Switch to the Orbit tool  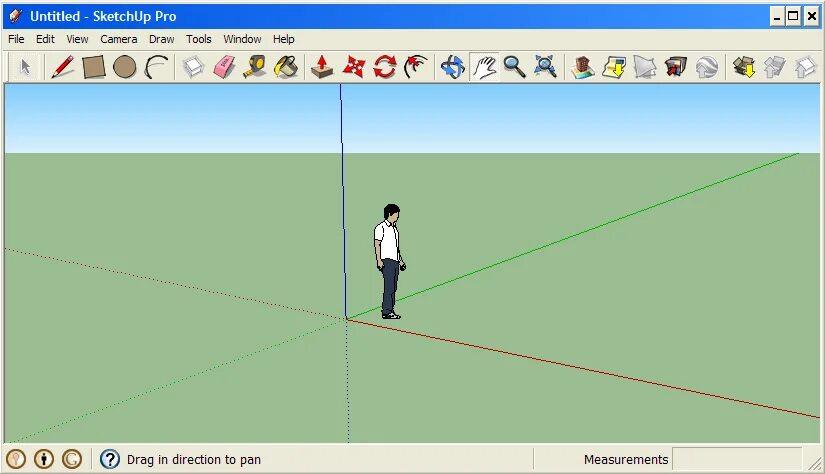(x=452, y=67)
